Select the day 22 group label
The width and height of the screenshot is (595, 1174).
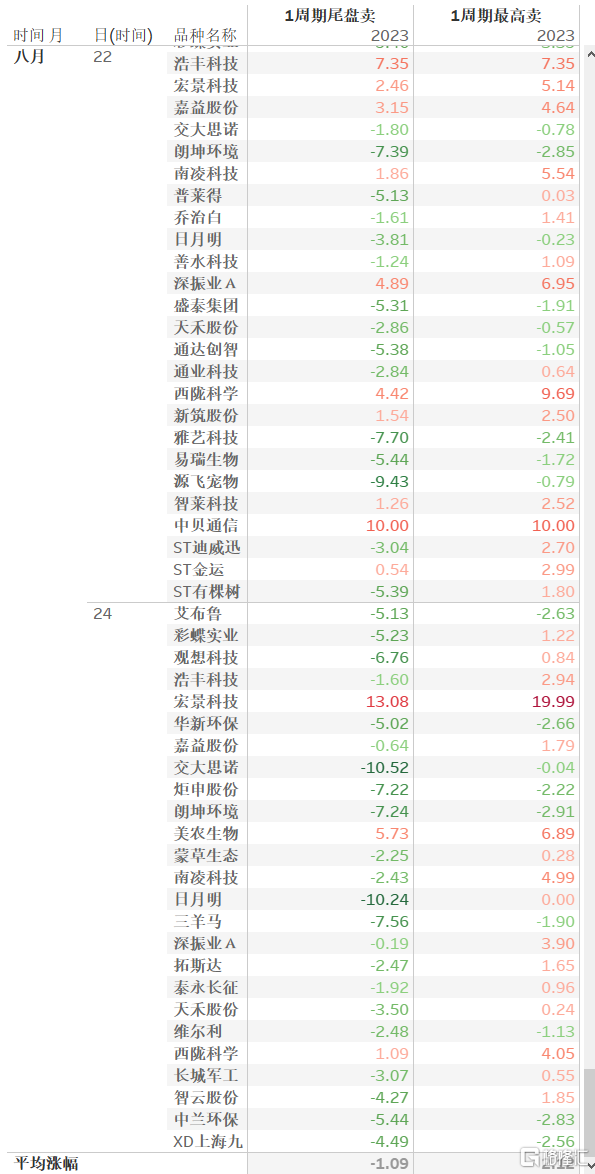pyautogui.click(x=103, y=57)
